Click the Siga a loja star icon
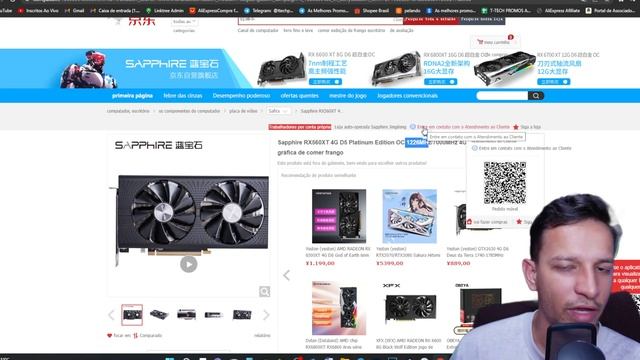Screen dimensions: 640x360 [x=516, y=127]
